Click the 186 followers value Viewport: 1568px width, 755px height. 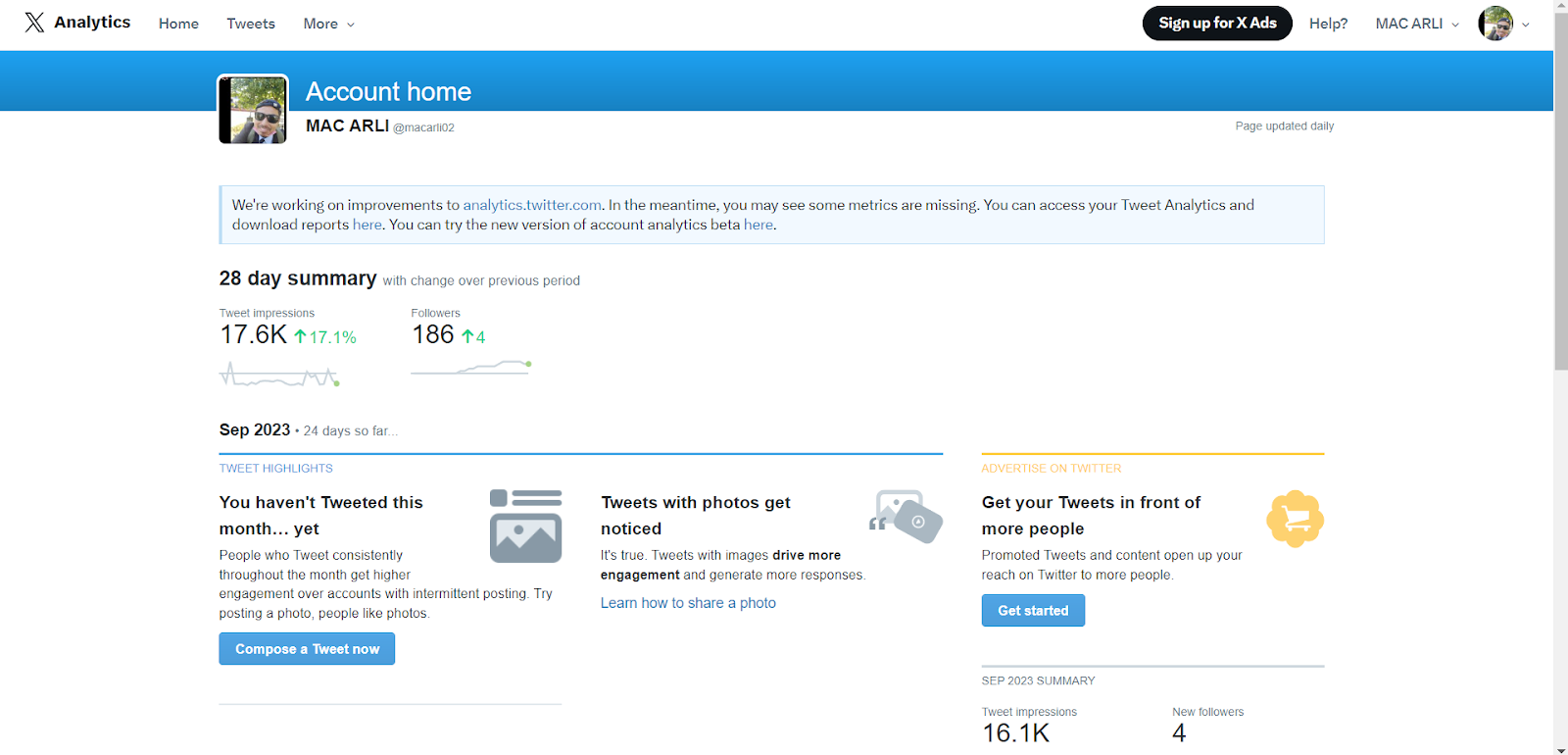[x=433, y=335]
